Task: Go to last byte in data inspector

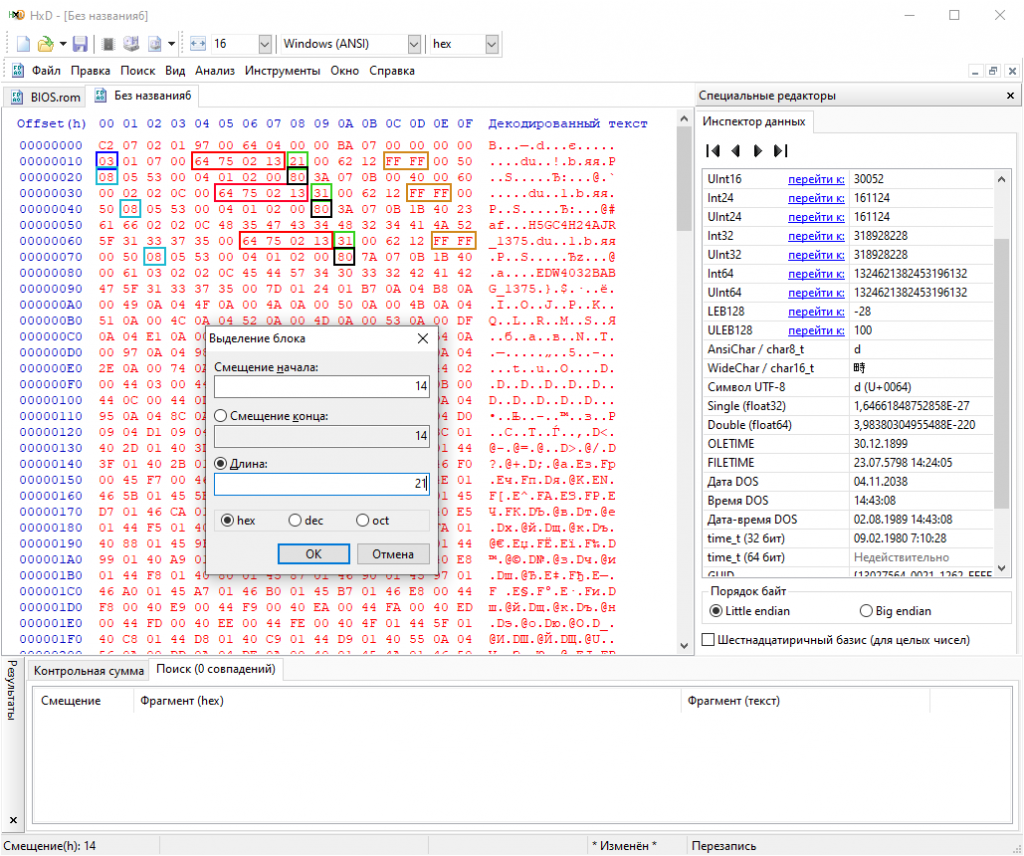Action: (780, 151)
